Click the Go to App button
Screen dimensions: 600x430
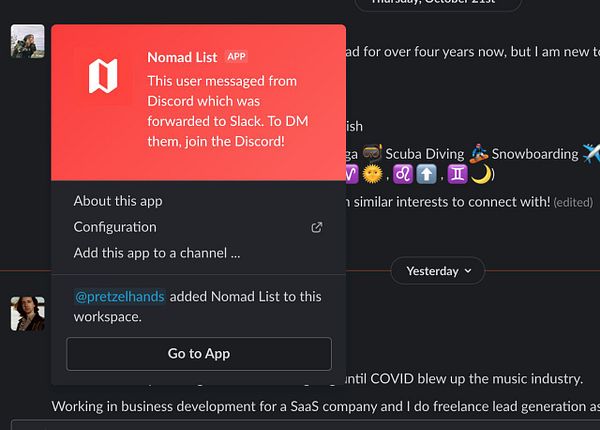click(199, 354)
